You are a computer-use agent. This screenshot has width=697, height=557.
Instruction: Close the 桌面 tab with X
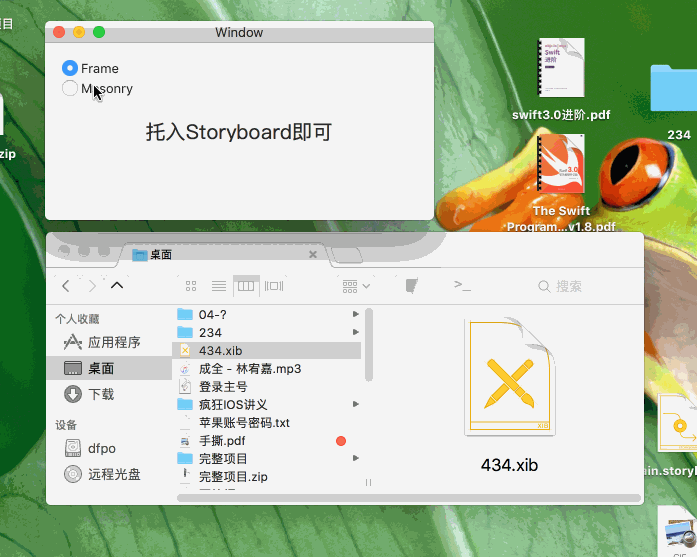[x=313, y=254]
